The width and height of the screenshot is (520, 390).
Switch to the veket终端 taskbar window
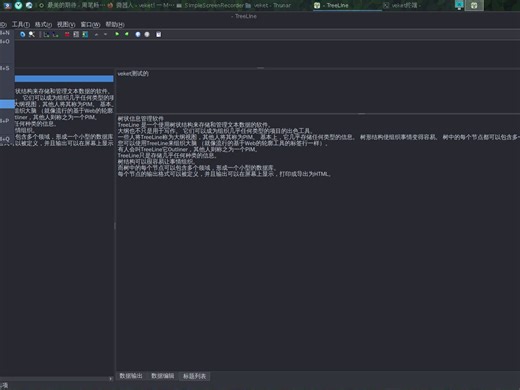(402, 5)
